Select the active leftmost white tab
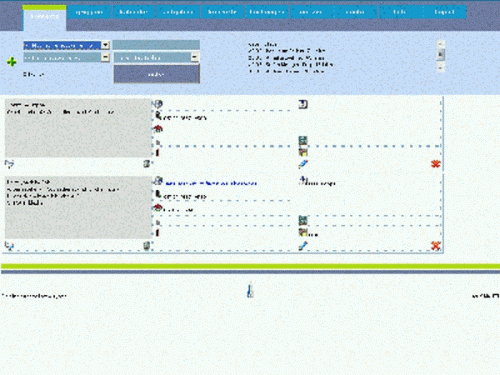500x375 pixels. [44, 18]
